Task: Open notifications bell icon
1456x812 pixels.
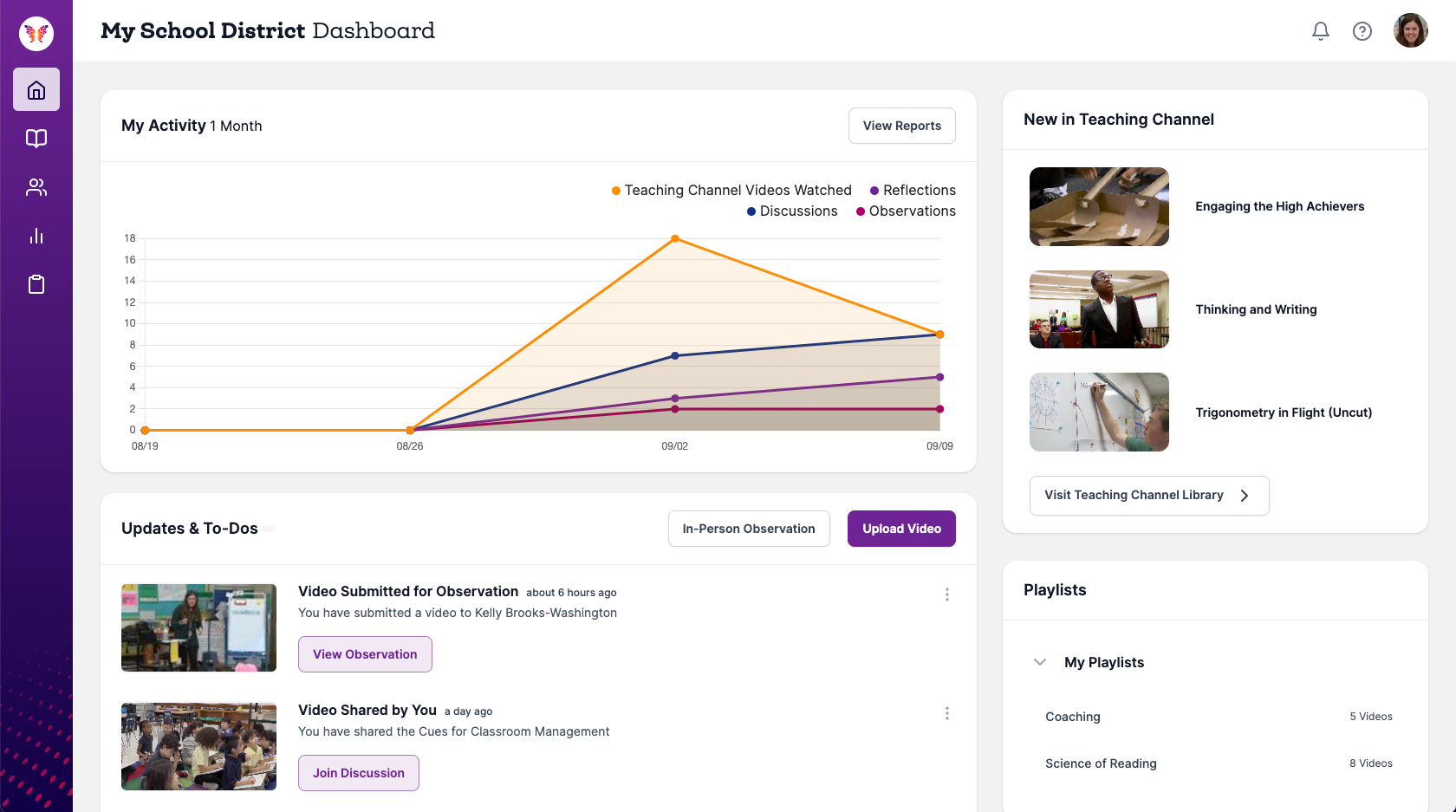Action: pyautogui.click(x=1320, y=31)
